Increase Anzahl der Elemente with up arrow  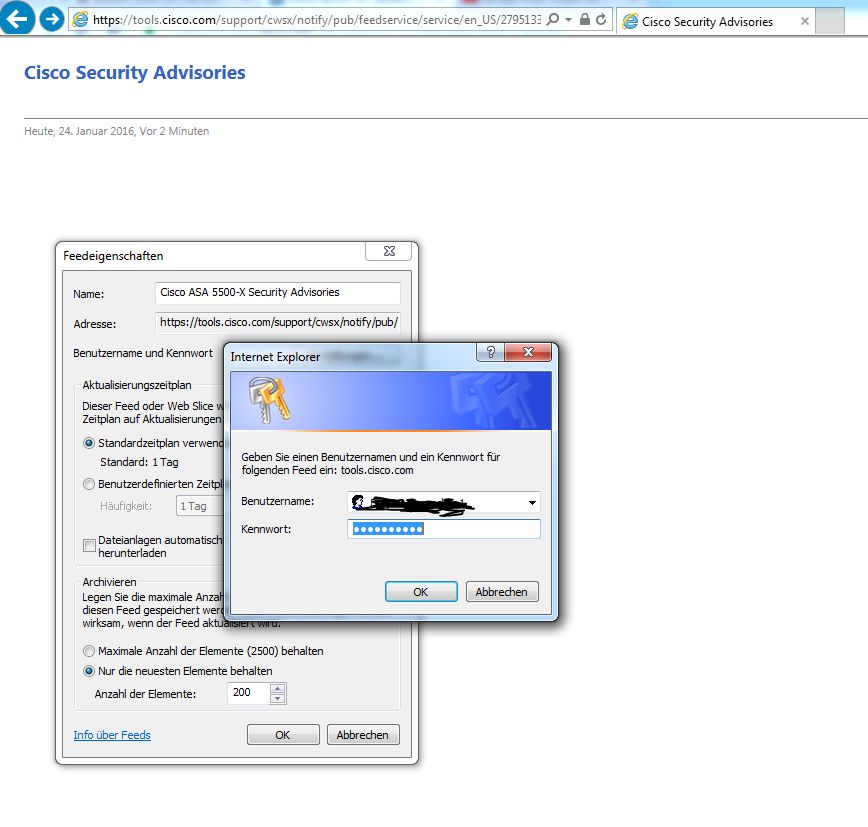point(278,688)
